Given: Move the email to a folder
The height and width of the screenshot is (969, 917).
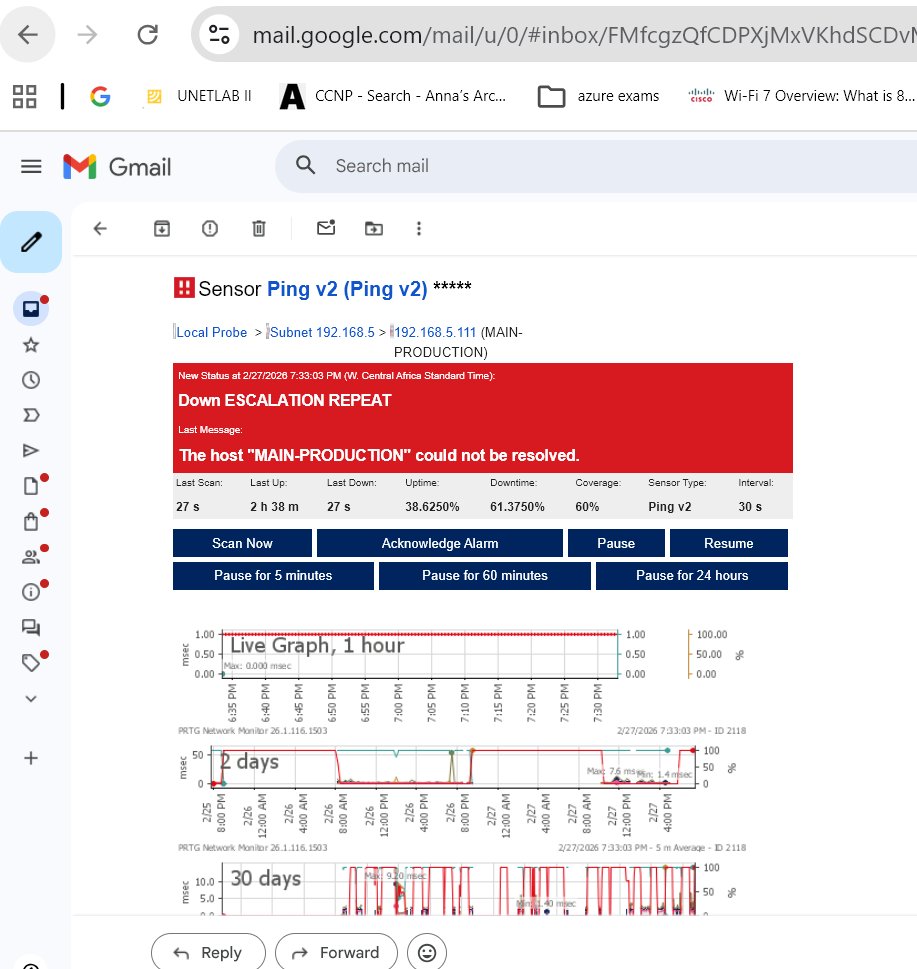Looking at the screenshot, I should click(x=374, y=229).
